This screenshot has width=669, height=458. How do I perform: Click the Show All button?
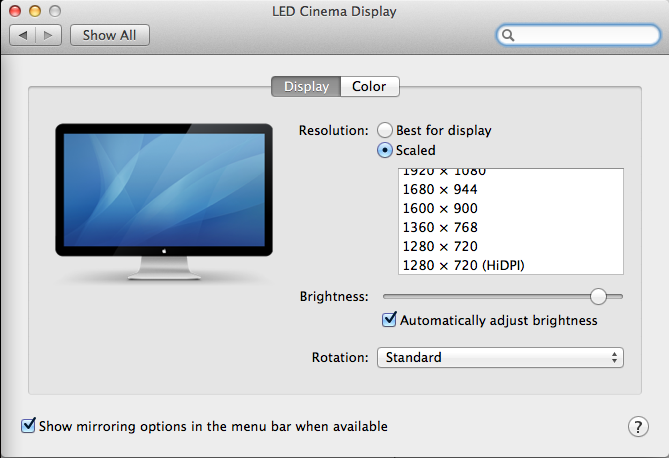pyautogui.click(x=110, y=35)
